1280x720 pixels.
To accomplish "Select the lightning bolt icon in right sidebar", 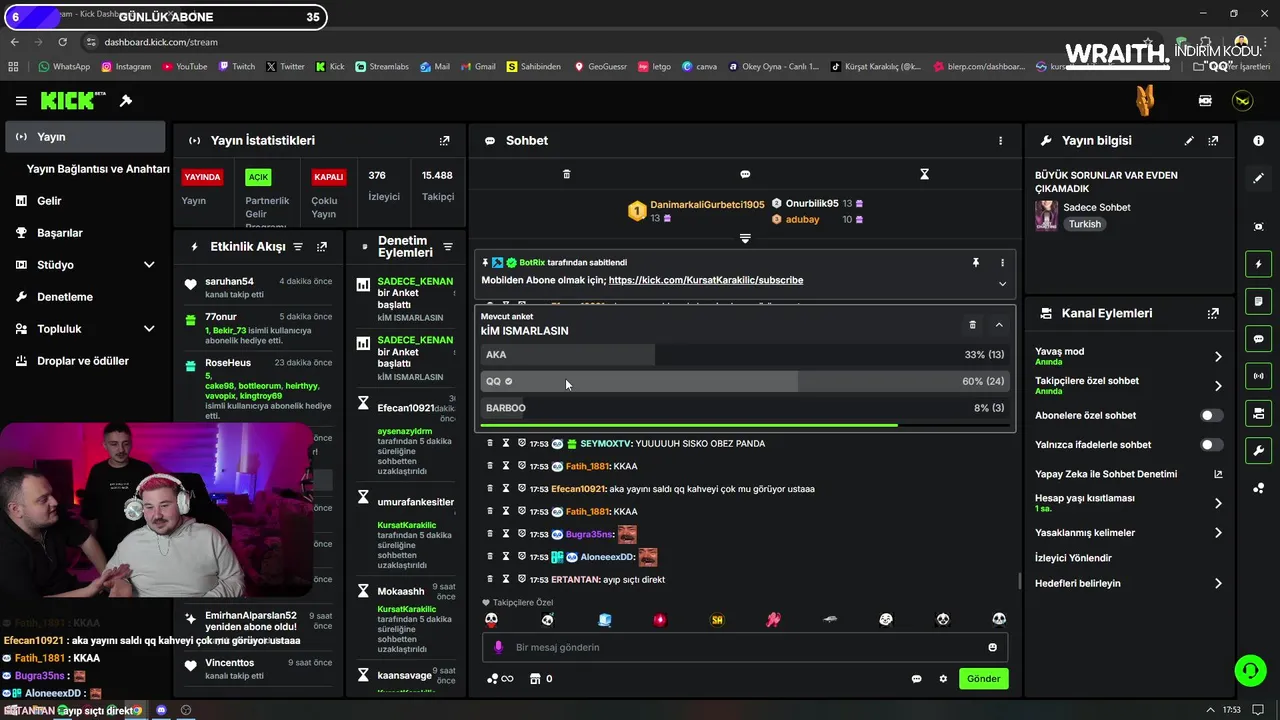I will (1258, 264).
